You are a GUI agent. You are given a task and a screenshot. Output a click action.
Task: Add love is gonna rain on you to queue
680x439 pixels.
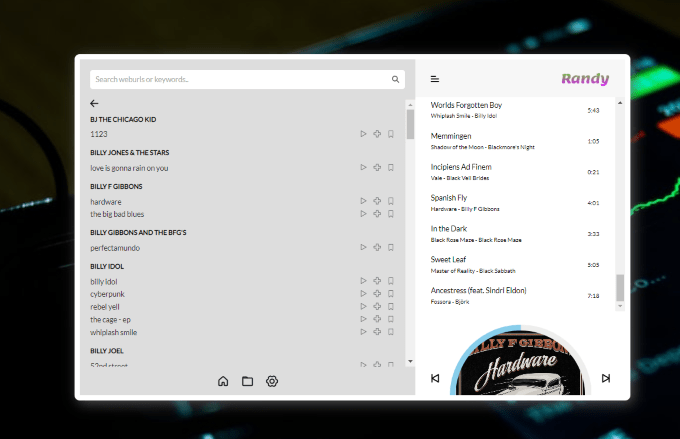click(x=377, y=167)
